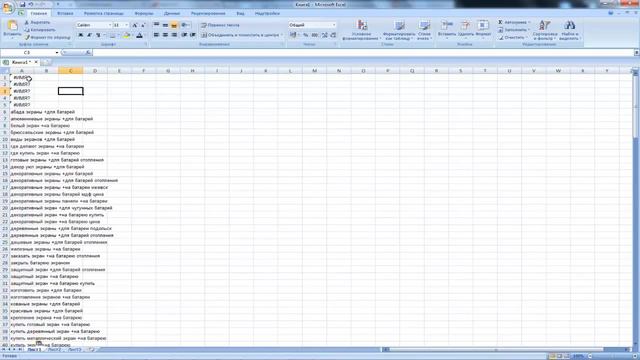This screenshot has width=640, height=360.
Task: Open the Вид ribbon tab
Action: pos(240,13)
